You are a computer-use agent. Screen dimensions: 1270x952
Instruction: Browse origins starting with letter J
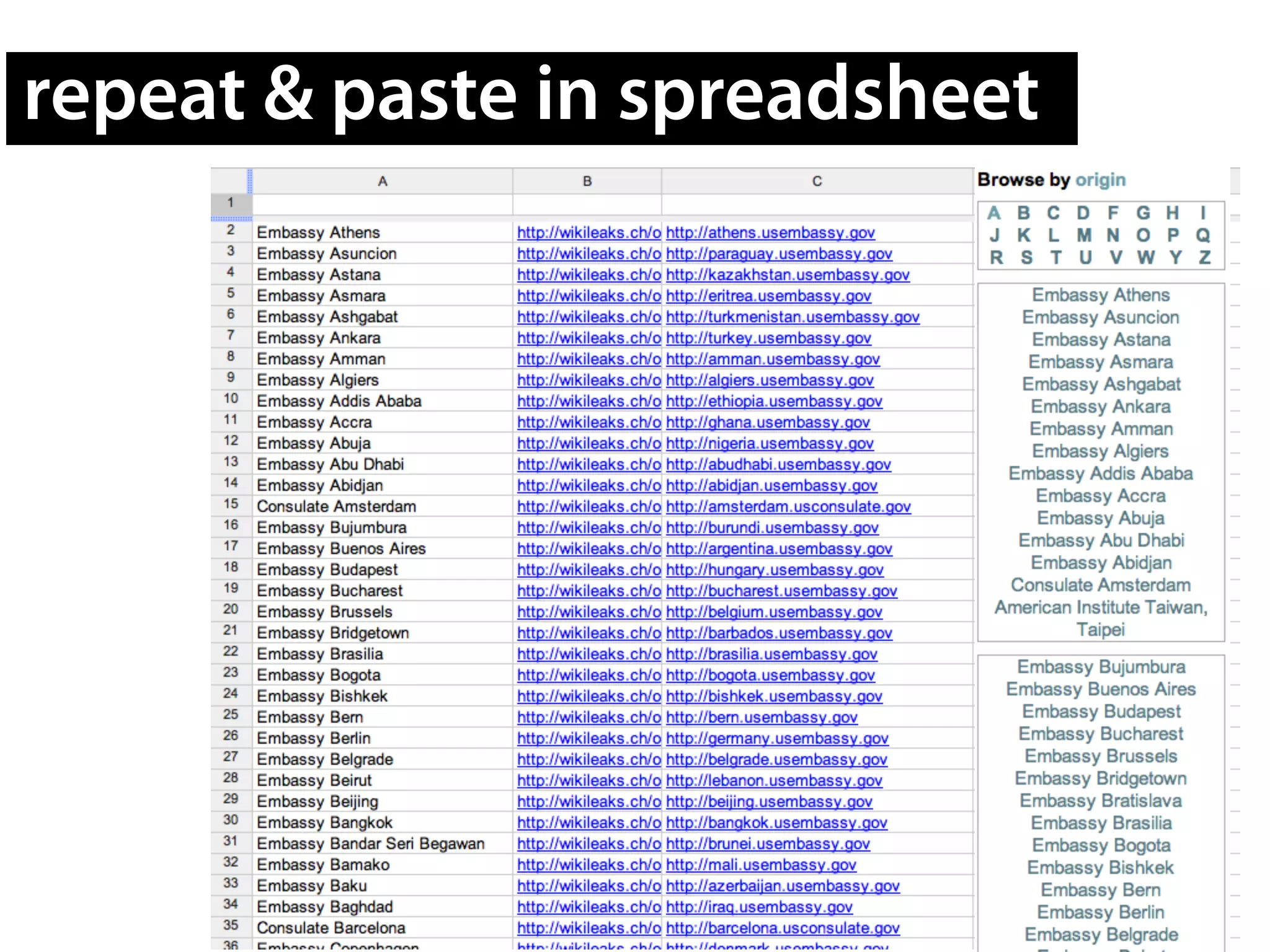tap(995, 236)
